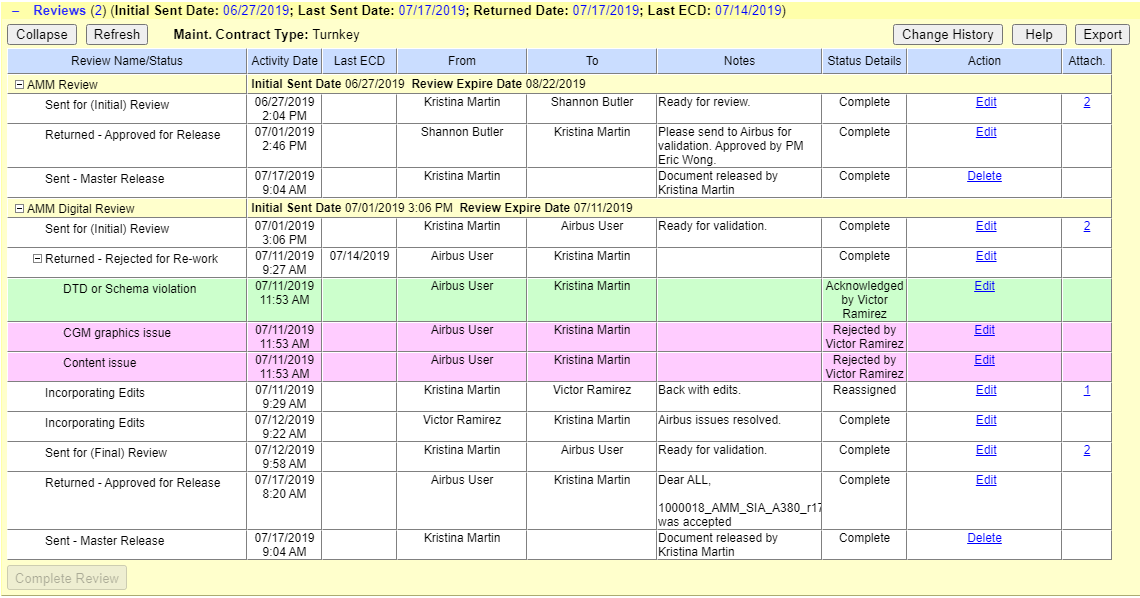This screenshot has height=598, width=1140.
Task: Click 'Acknowledged by Victor Ramirez' status
Action: pyautogui.click(x=864, y=300)
